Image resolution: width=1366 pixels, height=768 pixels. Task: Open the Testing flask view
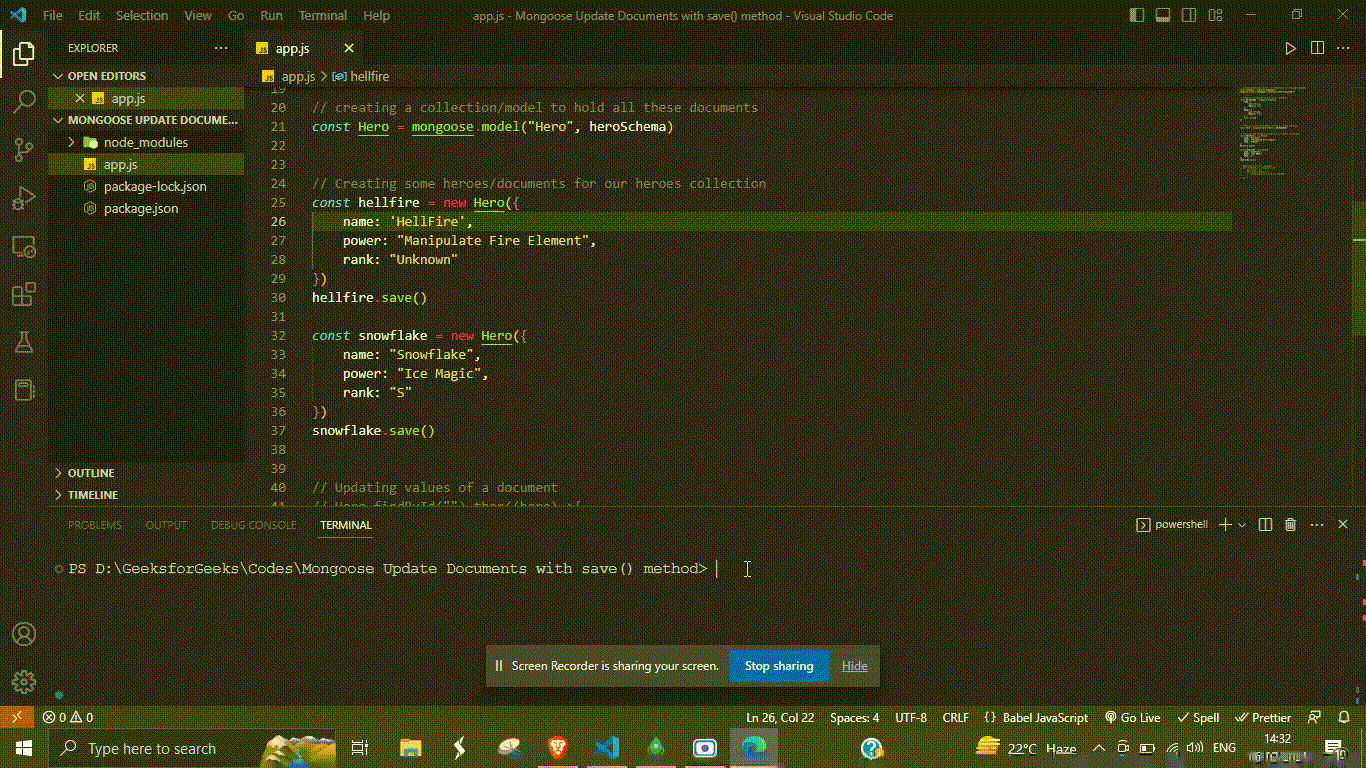coord(24,342)
